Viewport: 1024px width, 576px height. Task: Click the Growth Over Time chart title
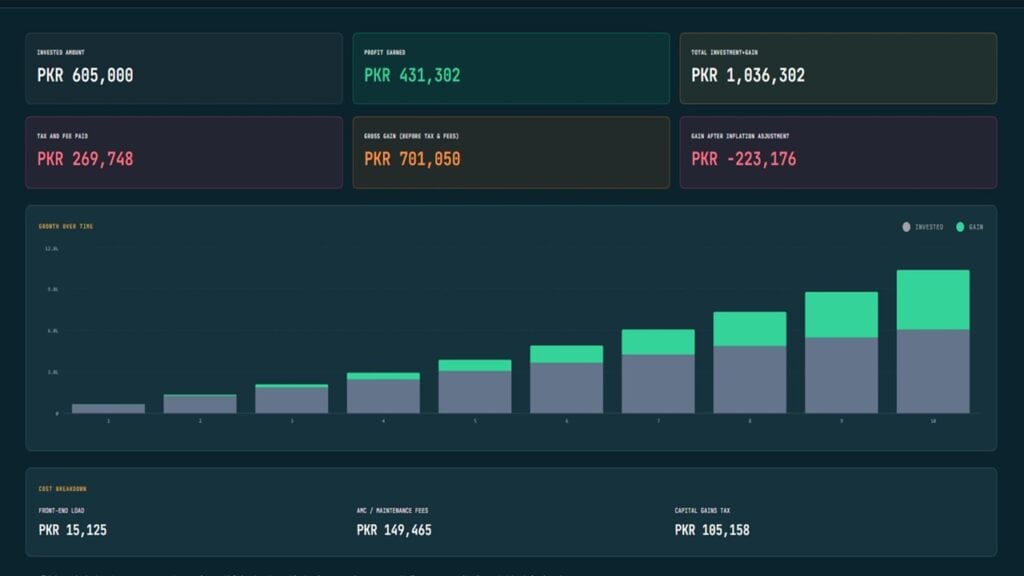[x=66, y=227]
